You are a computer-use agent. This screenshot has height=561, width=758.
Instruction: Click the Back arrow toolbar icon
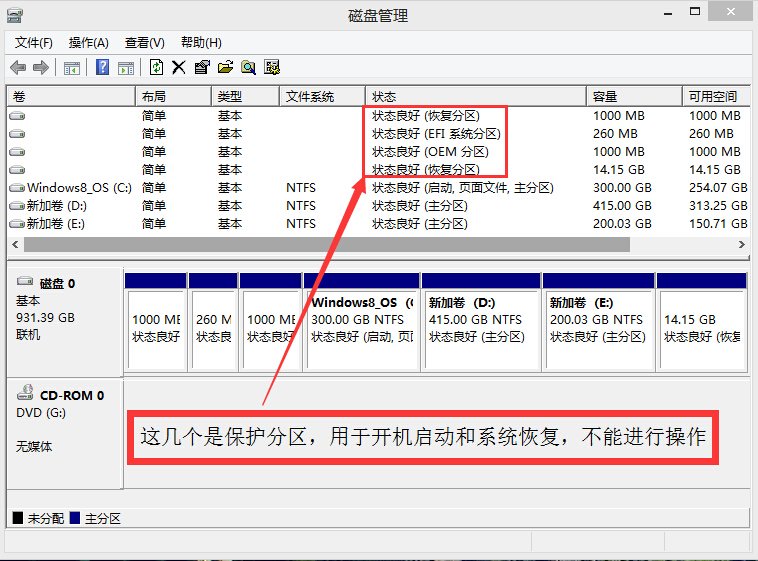coord(18,67)
